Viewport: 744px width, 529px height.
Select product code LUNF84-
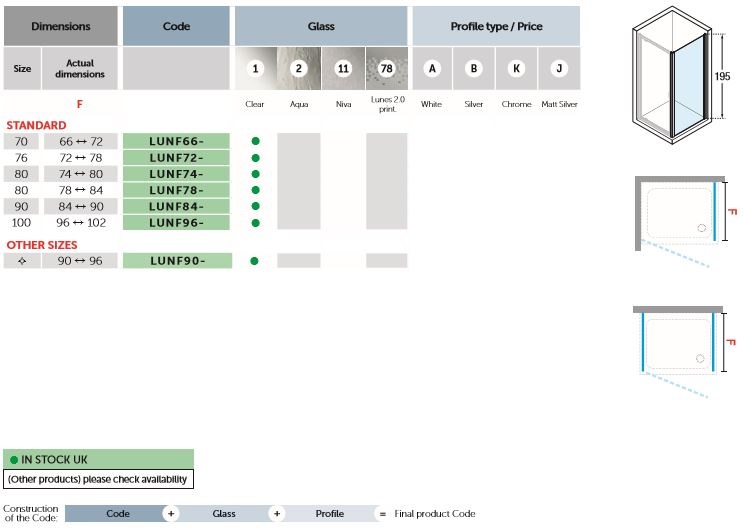(176, 206)
